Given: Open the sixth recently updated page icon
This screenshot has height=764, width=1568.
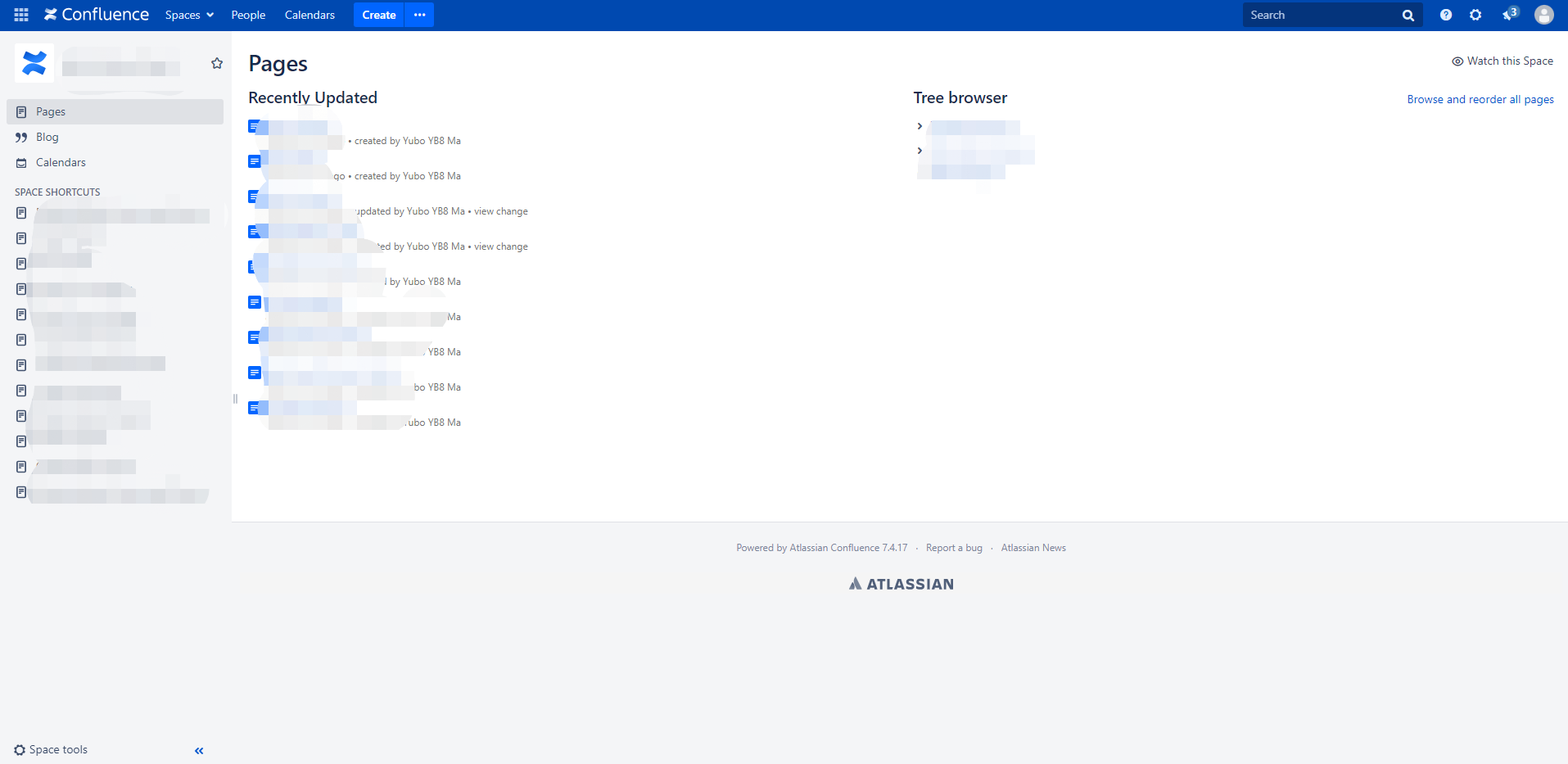Looking at the screenshot, I should (x=254, y=302).
